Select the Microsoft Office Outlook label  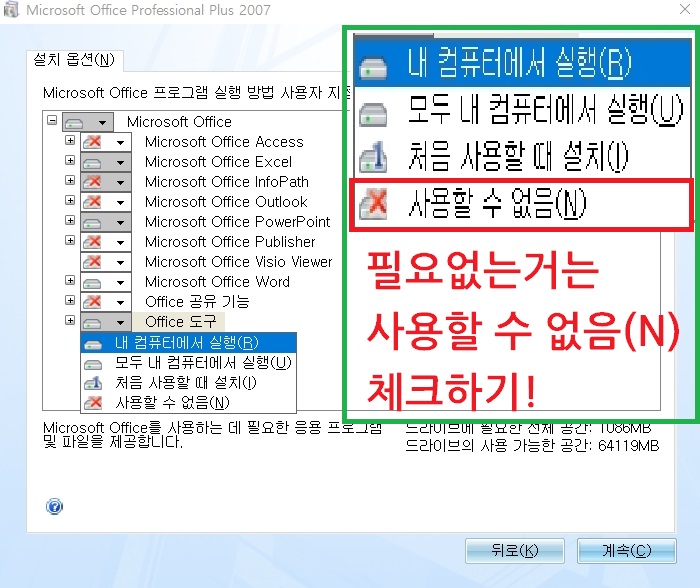coord(226,202)
